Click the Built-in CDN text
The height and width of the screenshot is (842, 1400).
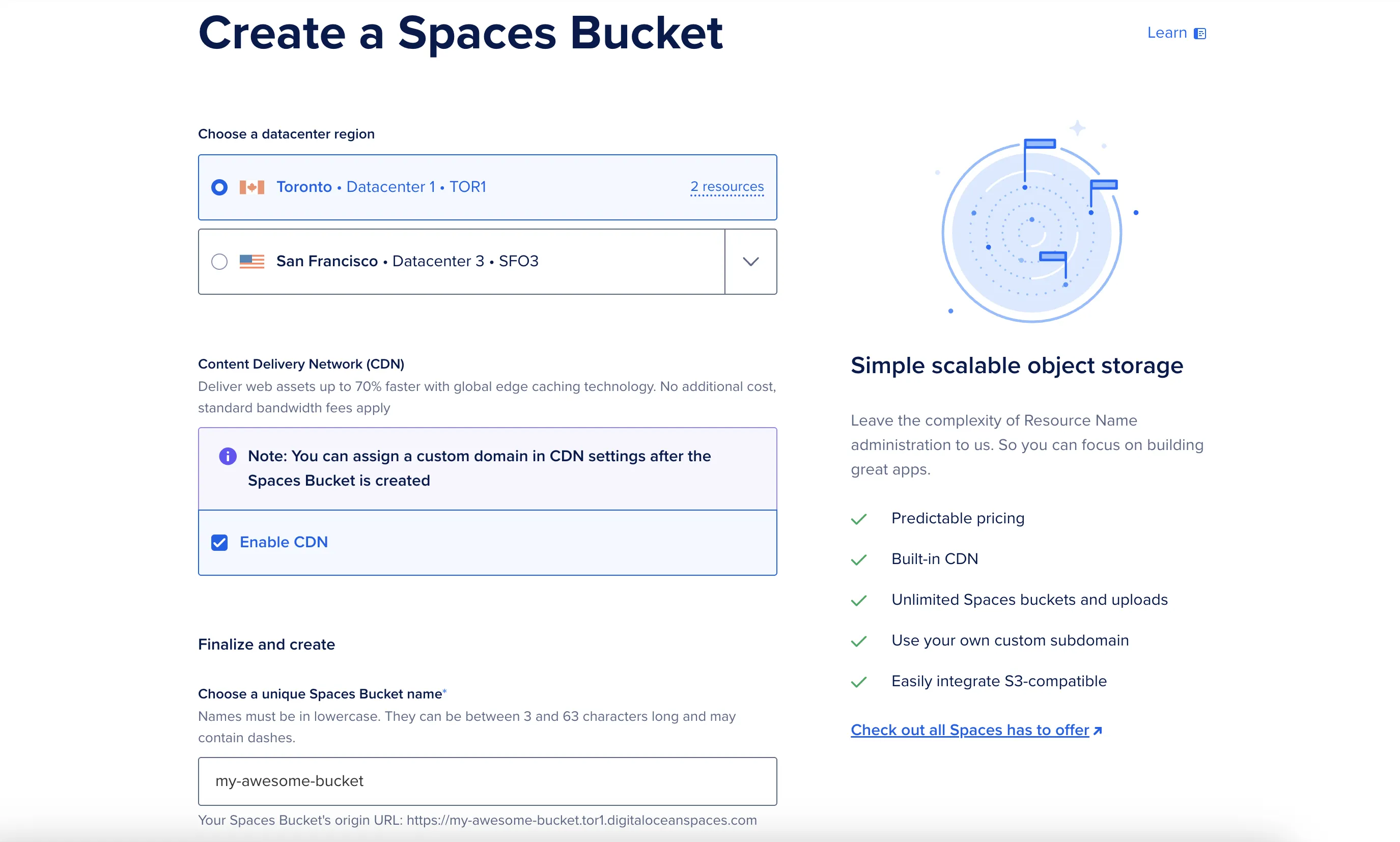pos(934,559)
